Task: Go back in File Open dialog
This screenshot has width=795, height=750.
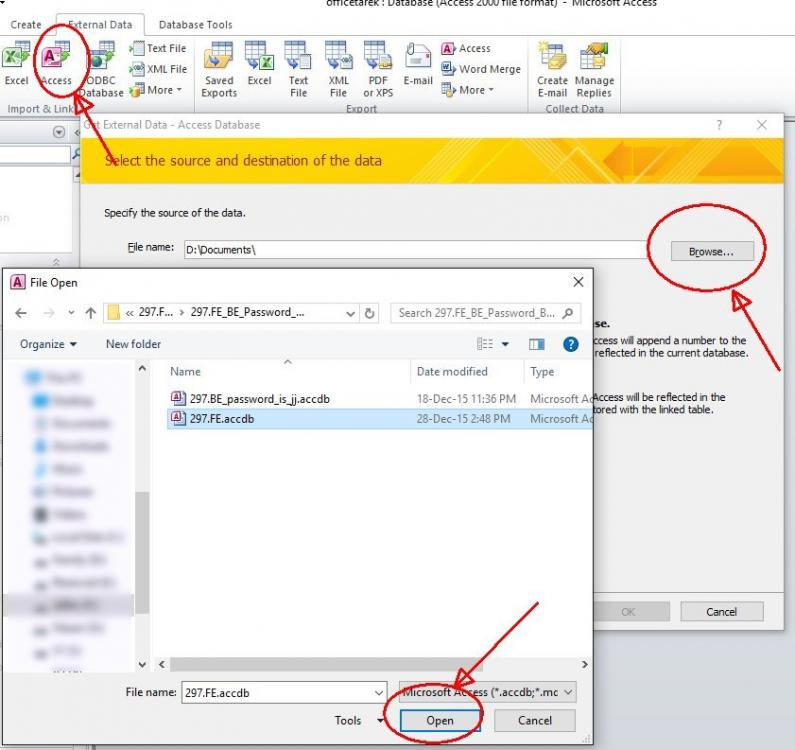Action: click(x=21, y=313)
